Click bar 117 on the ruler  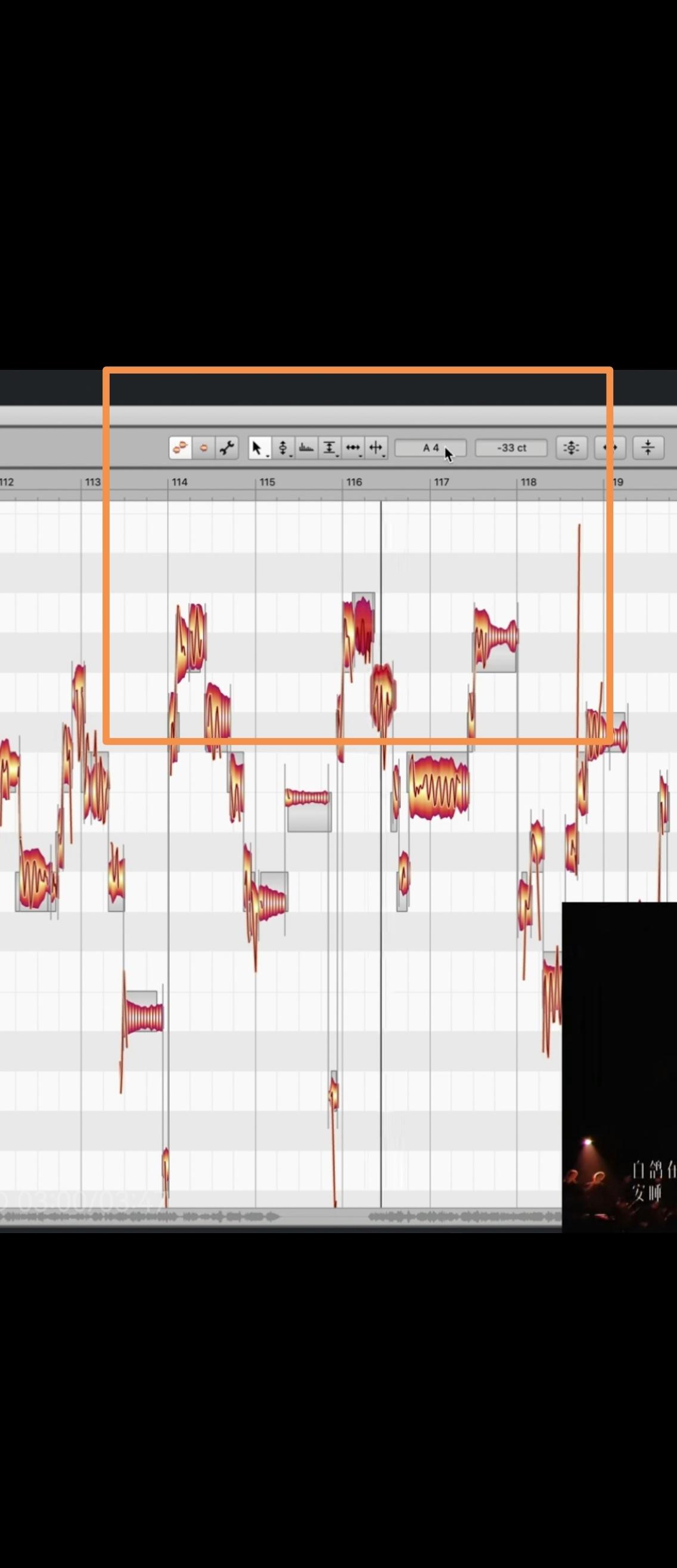click(x=442, y=482)
